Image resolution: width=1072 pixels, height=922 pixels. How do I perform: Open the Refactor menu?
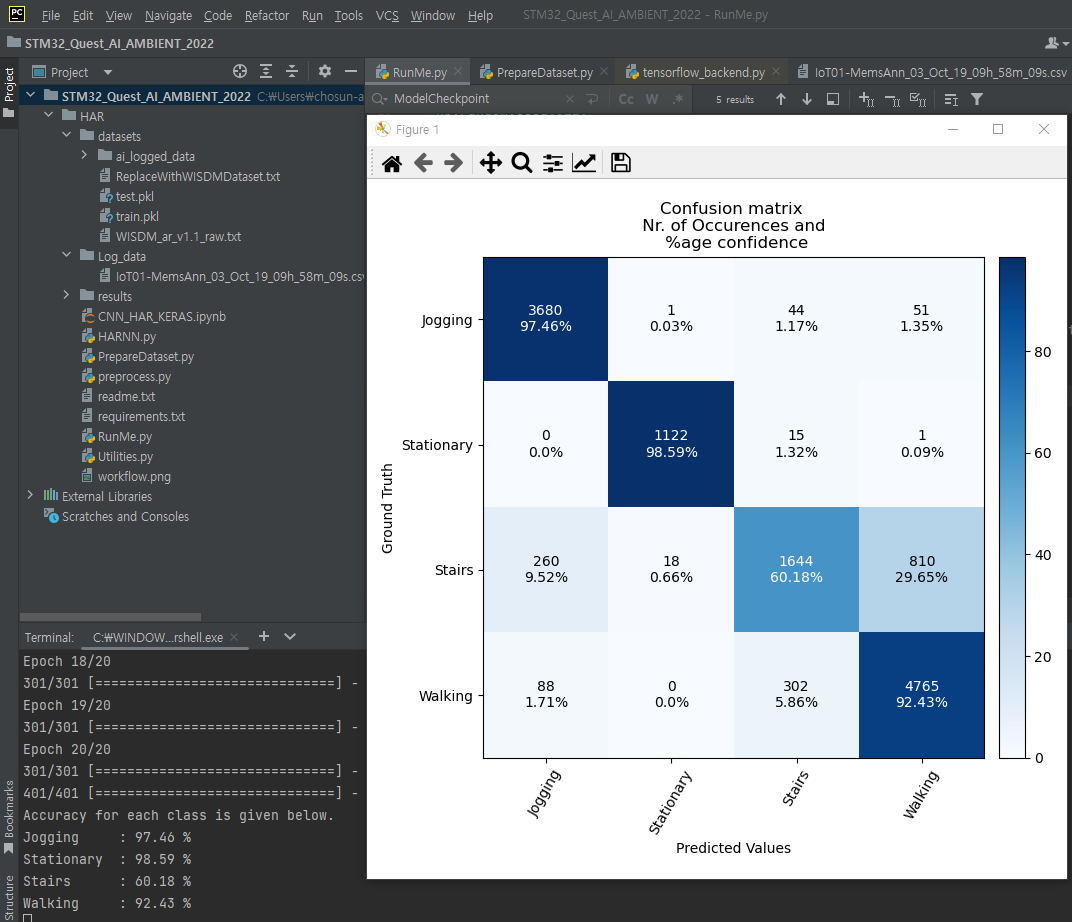pos(266,16)
